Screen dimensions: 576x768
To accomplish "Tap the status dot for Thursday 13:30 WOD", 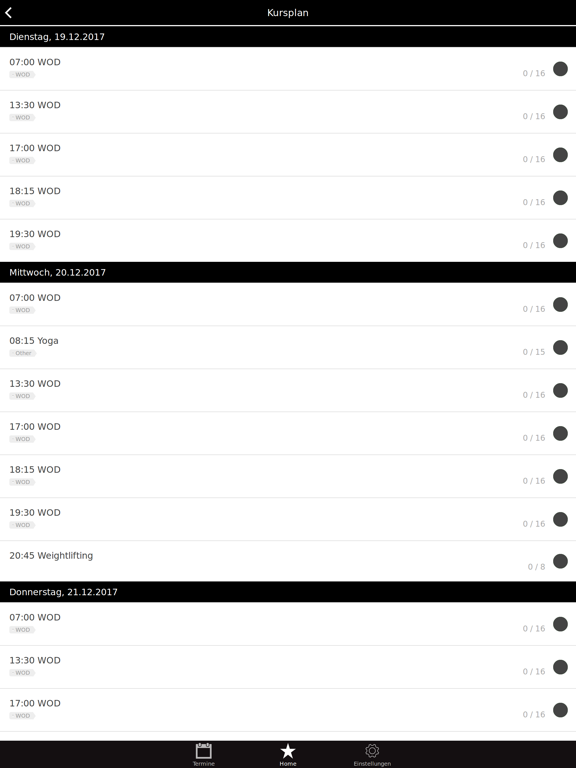I will (560, 667).
